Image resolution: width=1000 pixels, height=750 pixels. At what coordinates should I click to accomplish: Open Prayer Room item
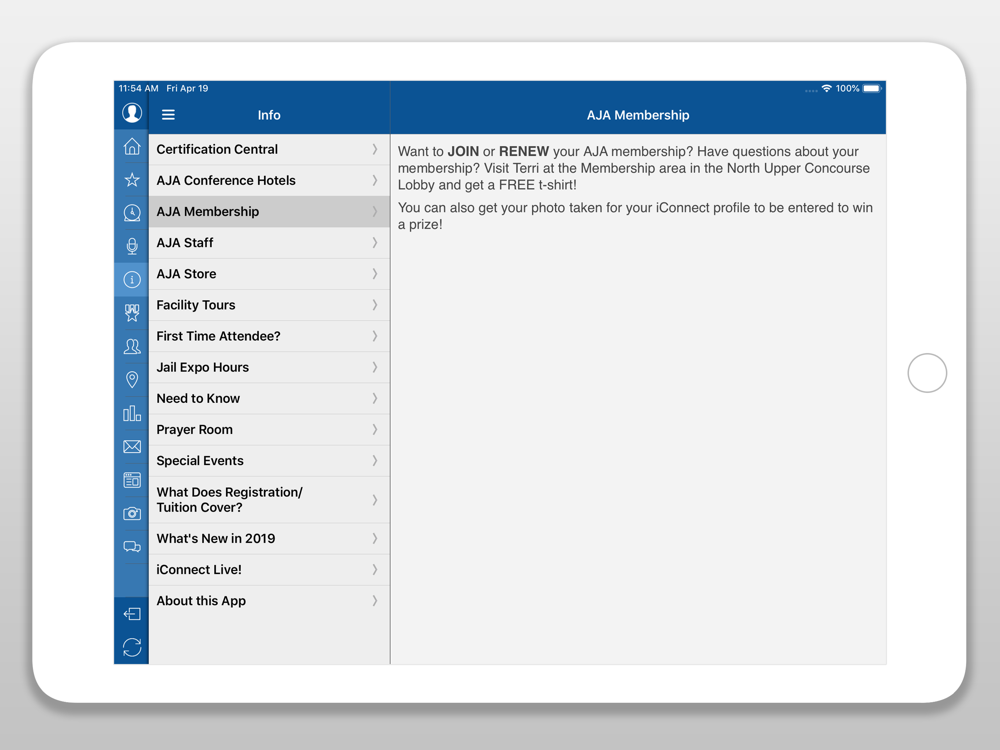pos(269,430)
